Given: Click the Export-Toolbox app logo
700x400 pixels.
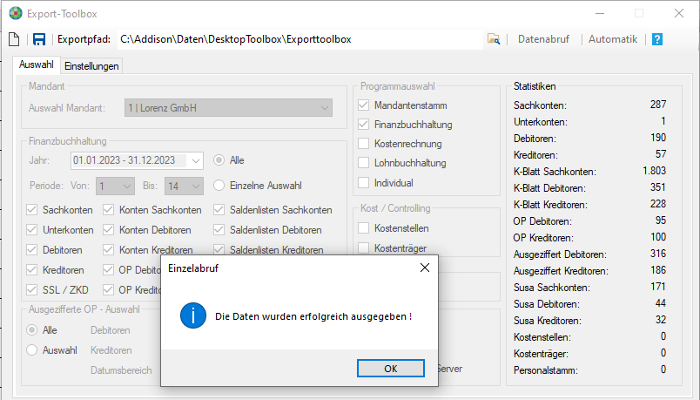Looking at the screenshot, I should 16,13.
